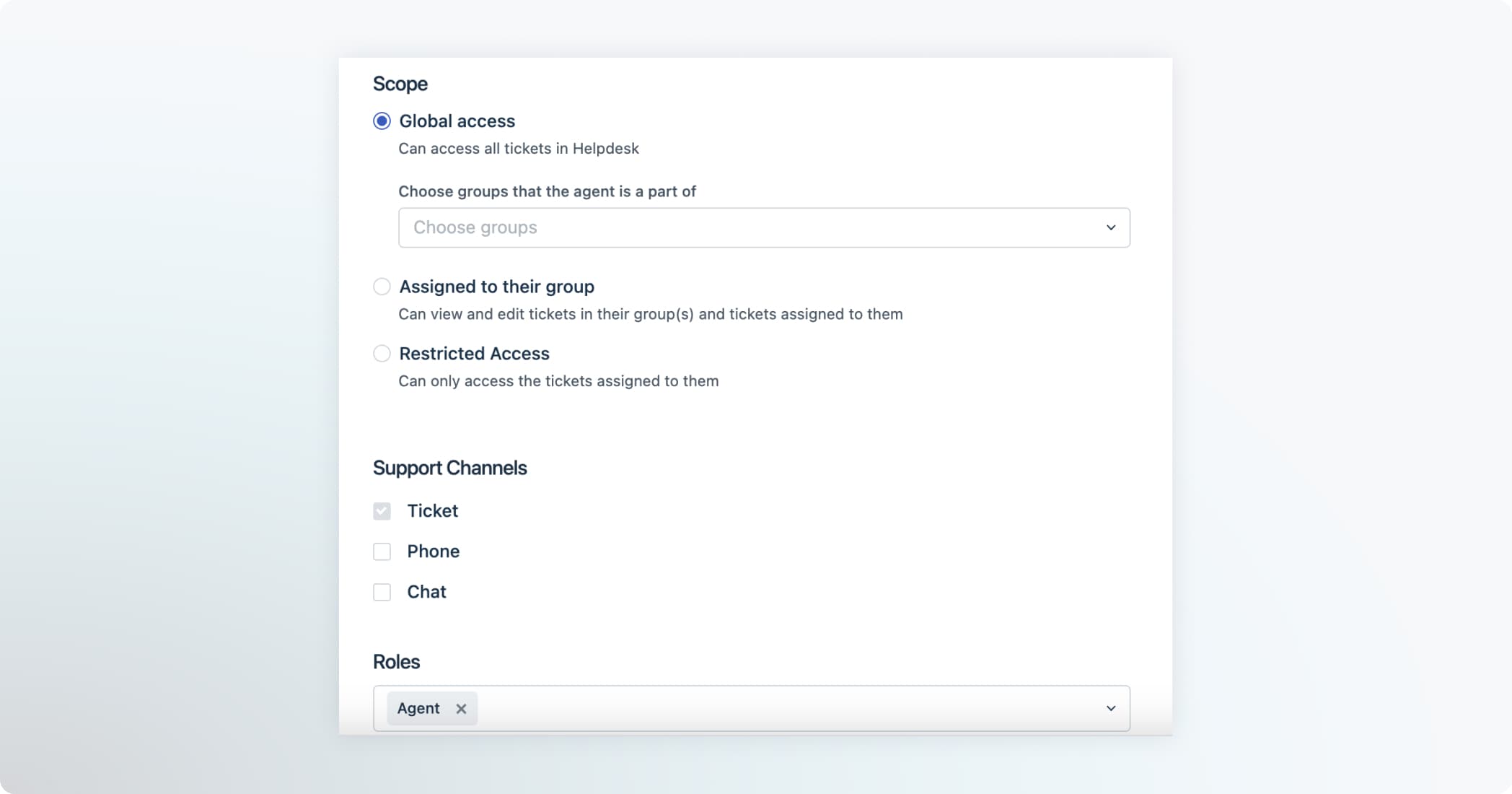Click the Ticket channel label
This screenshot has height=794, width=1512.
click(x=433, y=511)
